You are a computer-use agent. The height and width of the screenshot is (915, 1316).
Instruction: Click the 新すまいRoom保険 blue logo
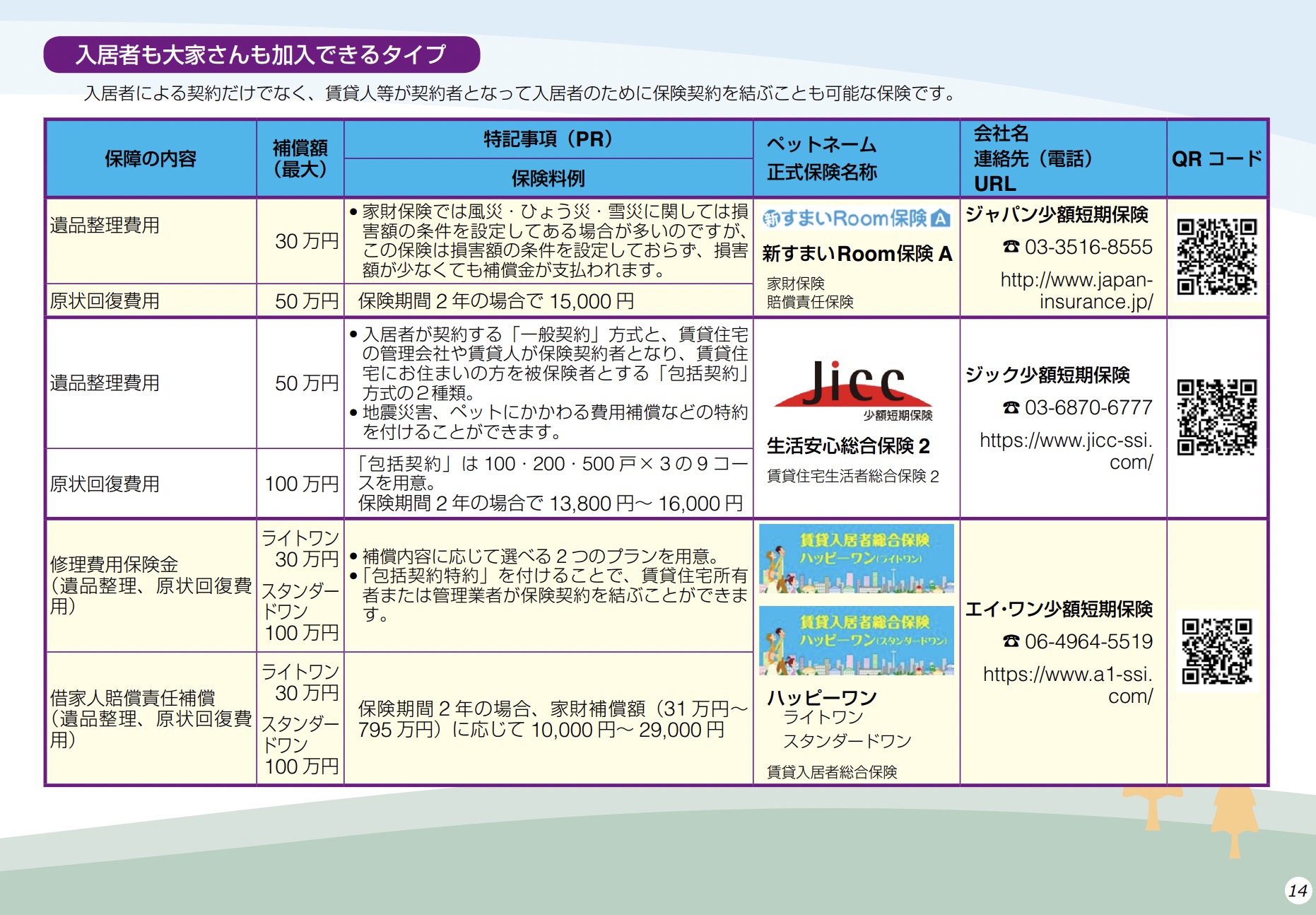[x=856, y=218]
